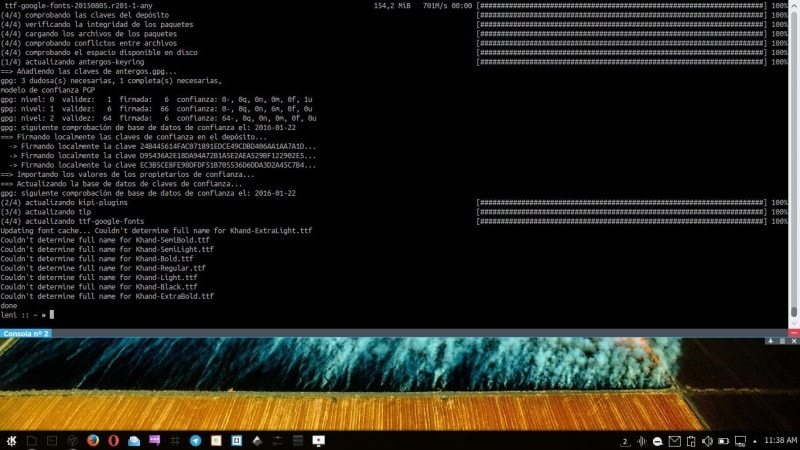Viewport: 800px width, 450px height.
Task: Open the file manager taskbar icon
Action: (x=31, y=441)
